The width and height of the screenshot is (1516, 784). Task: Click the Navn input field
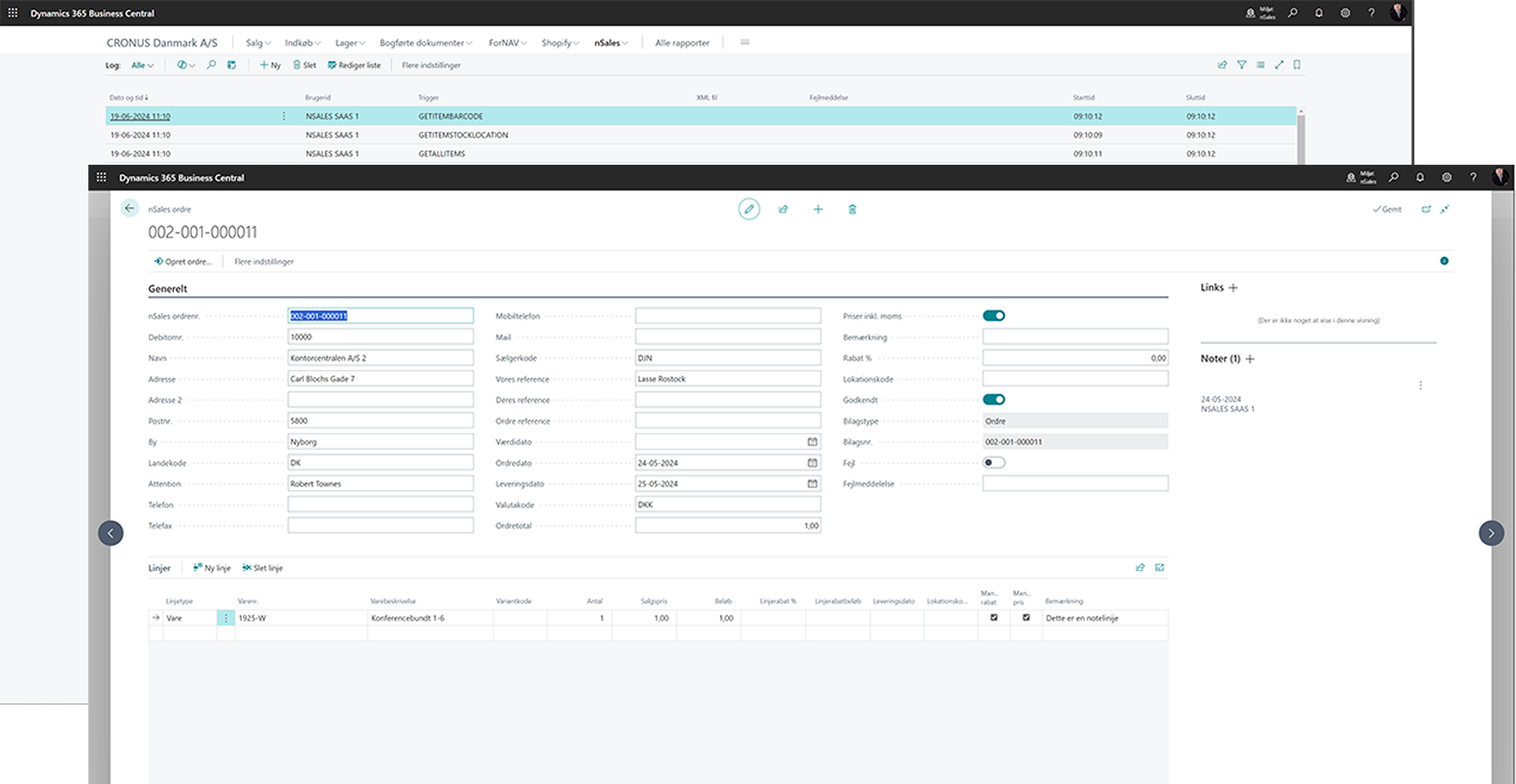pyautogui.click(x=380, y=357)
